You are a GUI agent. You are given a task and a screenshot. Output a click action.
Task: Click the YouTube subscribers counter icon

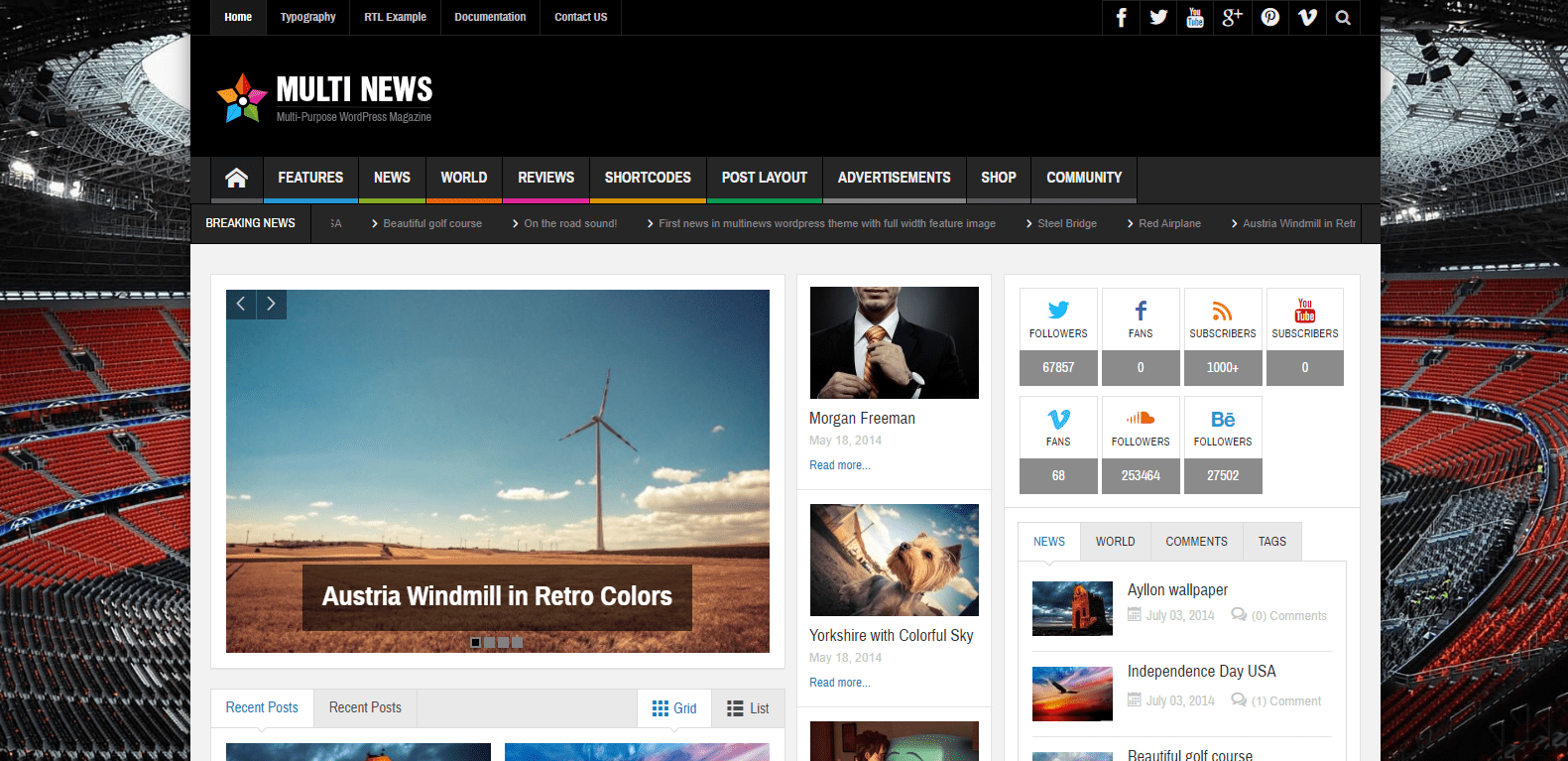coord(1305,311)
